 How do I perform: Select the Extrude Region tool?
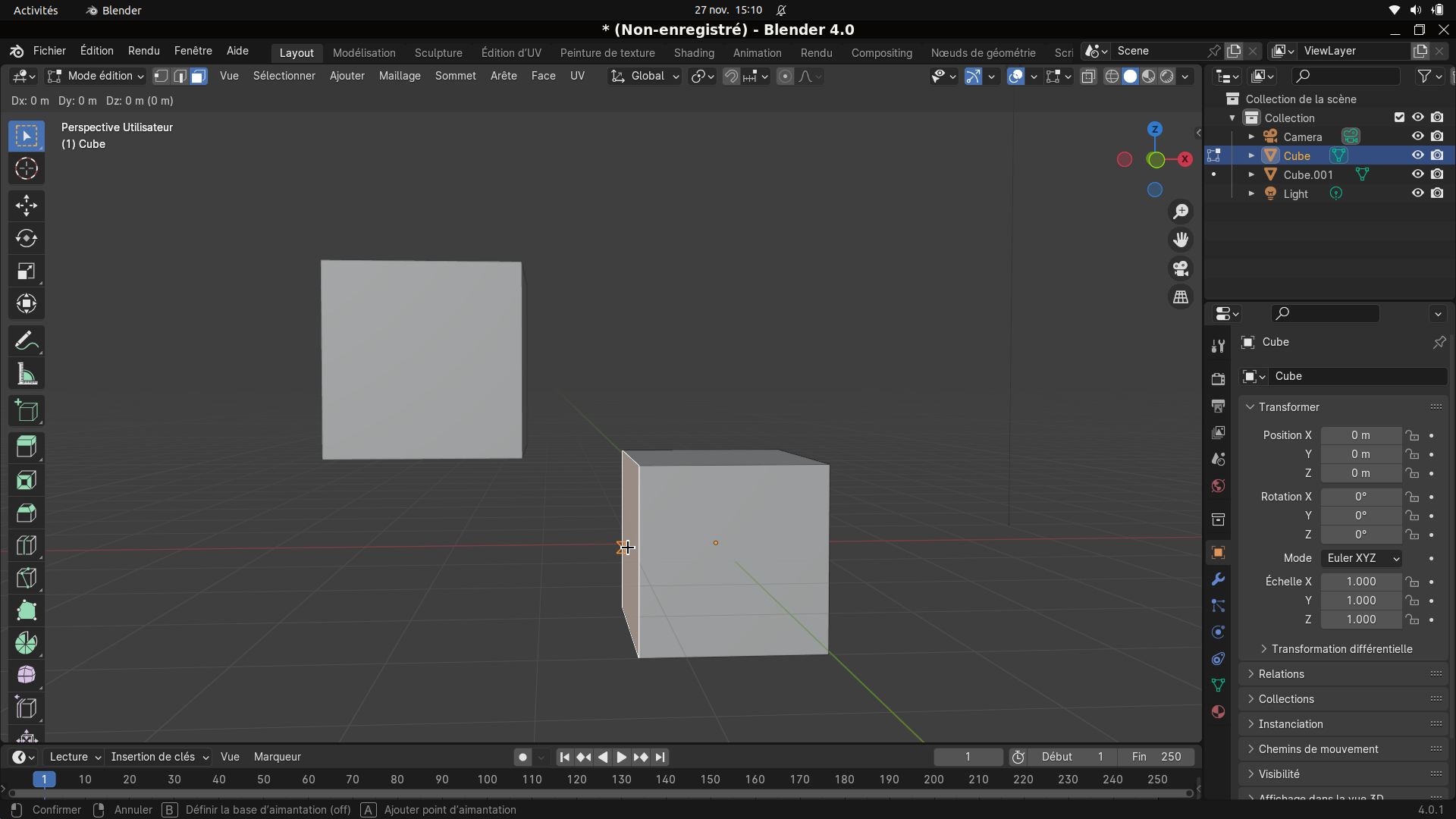27,447
